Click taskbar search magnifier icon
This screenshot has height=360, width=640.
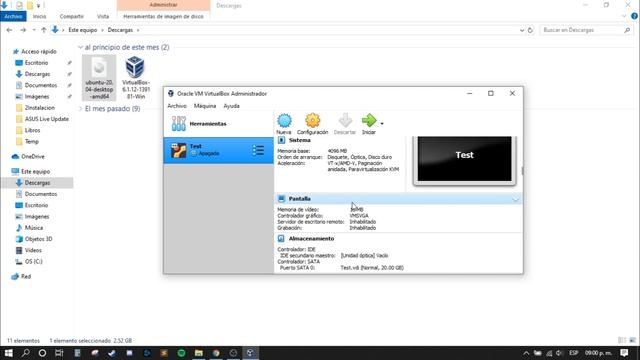coord(25,353)
